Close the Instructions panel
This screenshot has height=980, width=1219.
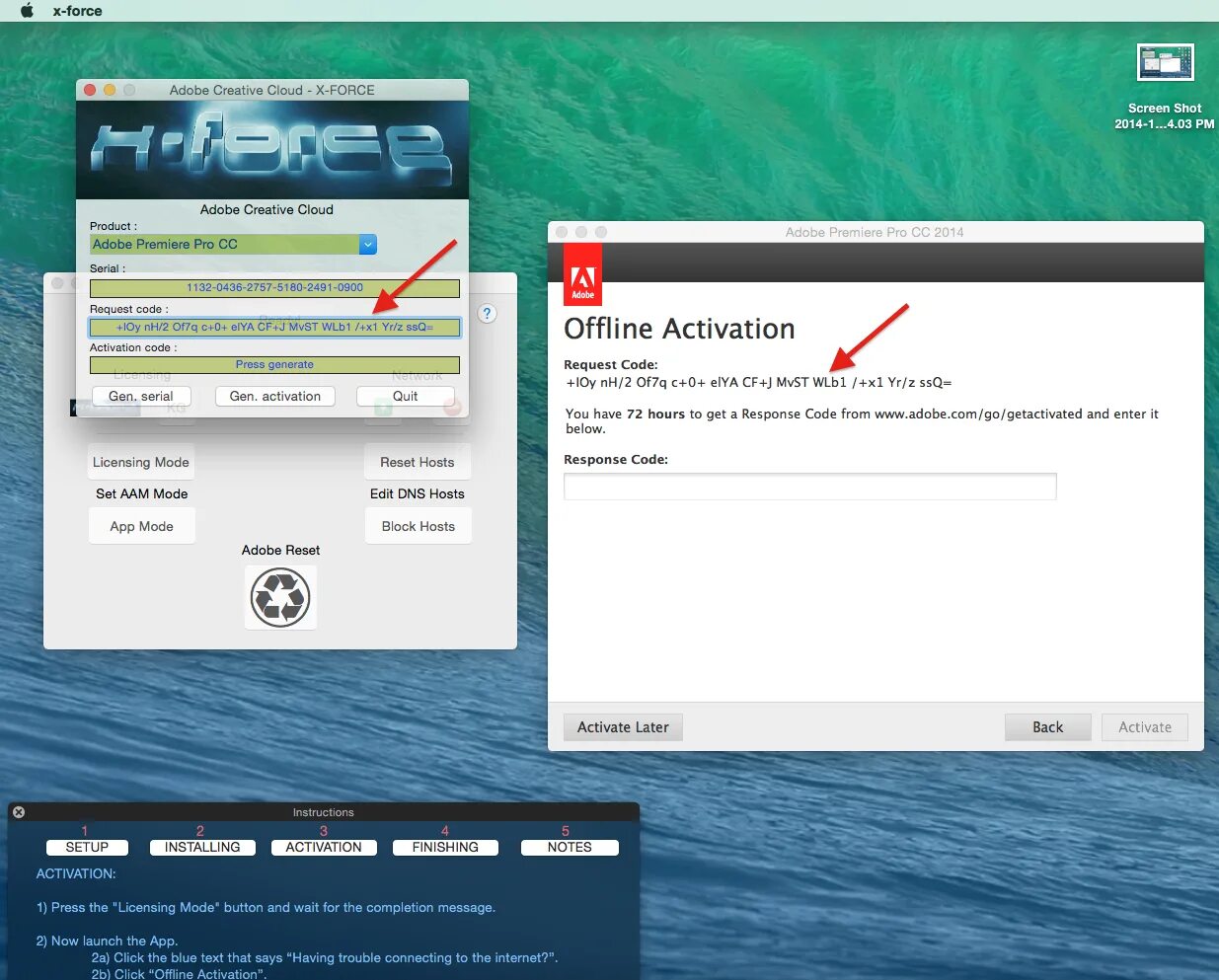[19, 812]
